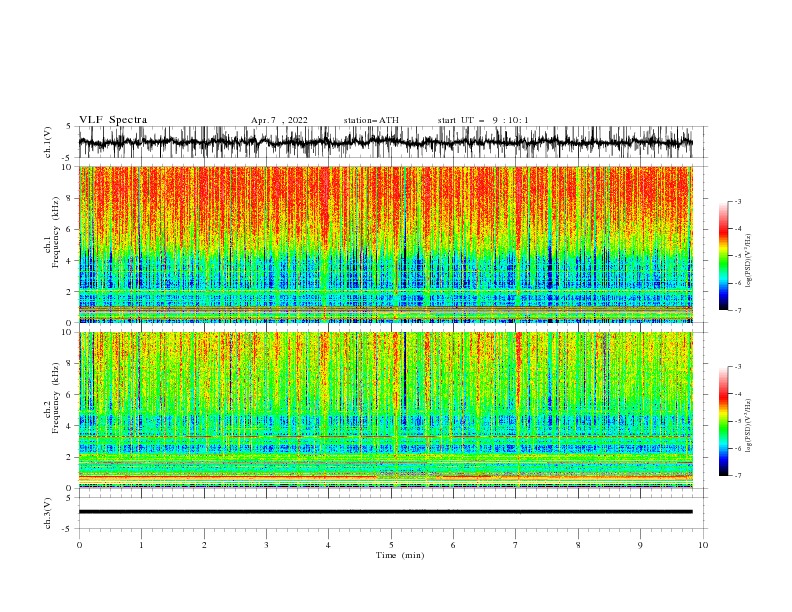Screen dimensions: 792x612
Task: Click the time axis tick label '2'
Action: click(204, 545)
